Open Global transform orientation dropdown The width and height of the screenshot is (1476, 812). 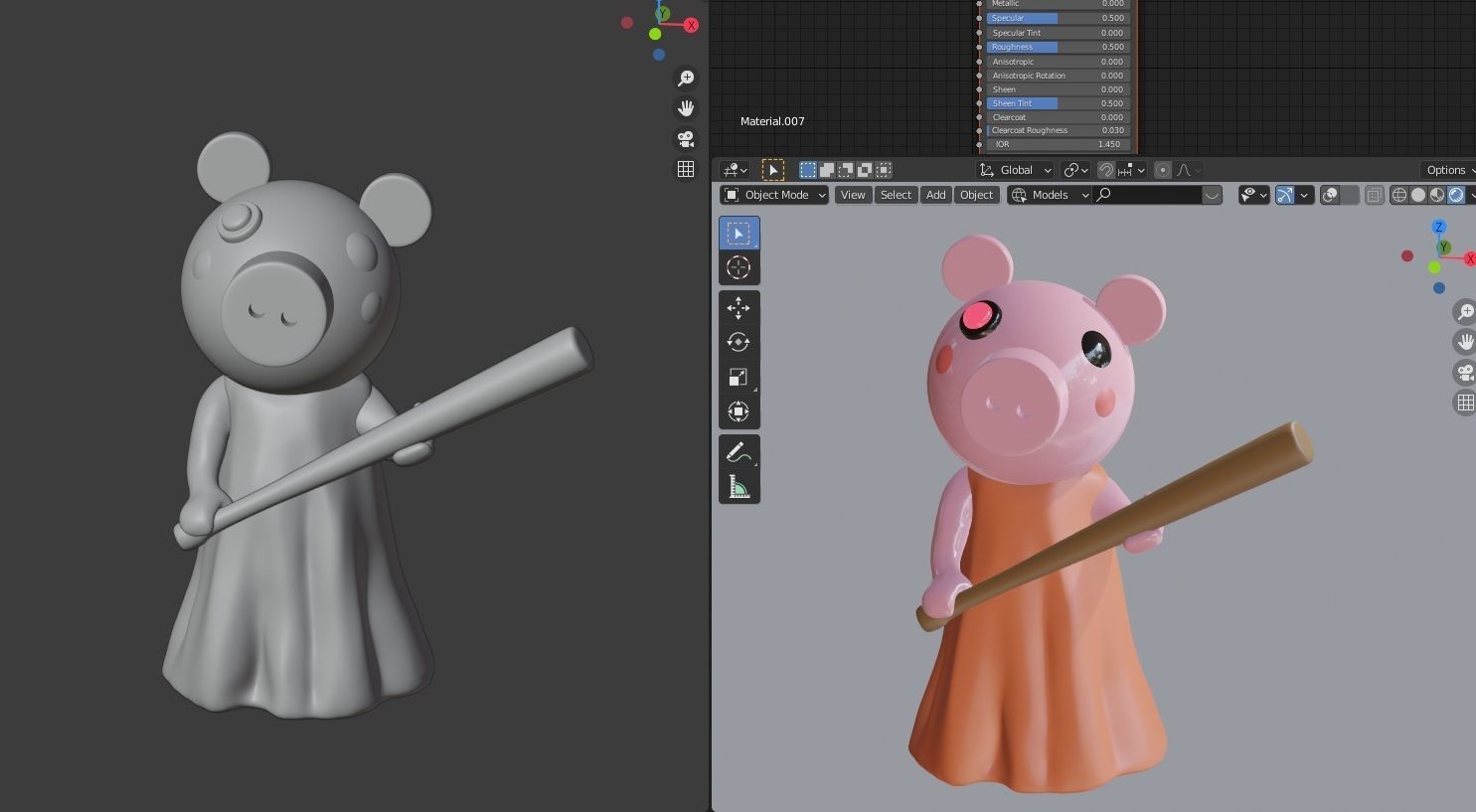[x=1015, y=170]
